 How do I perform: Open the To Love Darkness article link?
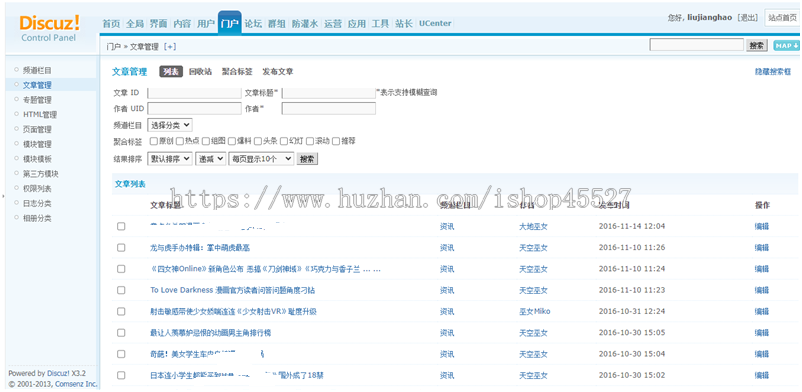232,290
